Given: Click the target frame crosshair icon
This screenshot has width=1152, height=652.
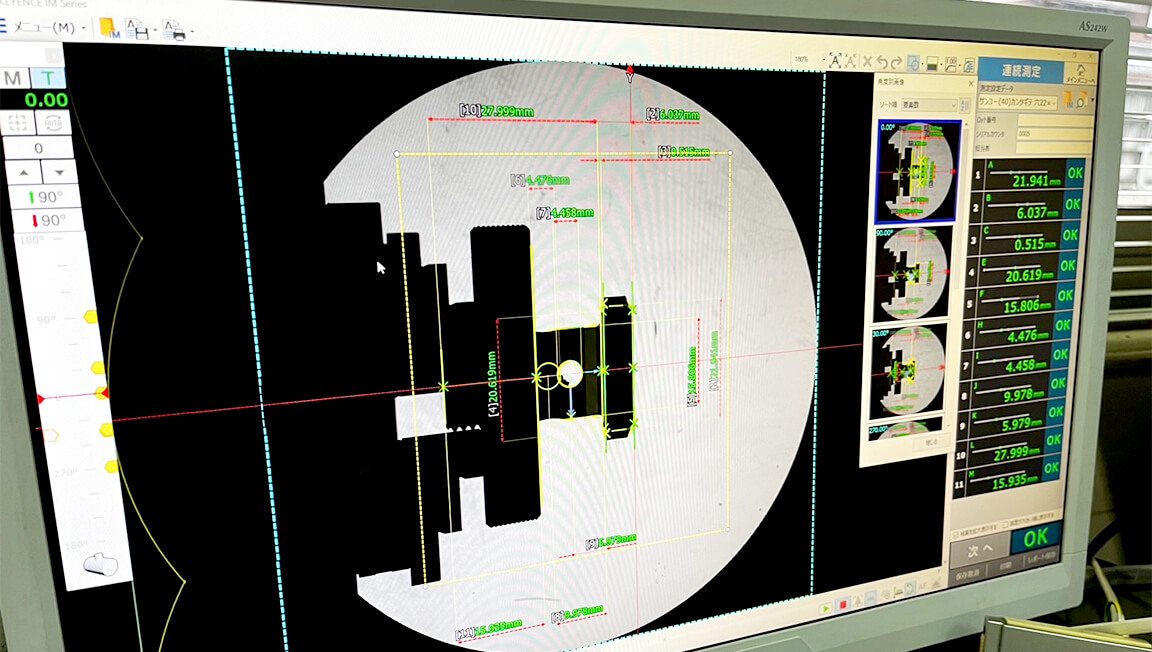Looking at the screenshot, I should 17,122.
